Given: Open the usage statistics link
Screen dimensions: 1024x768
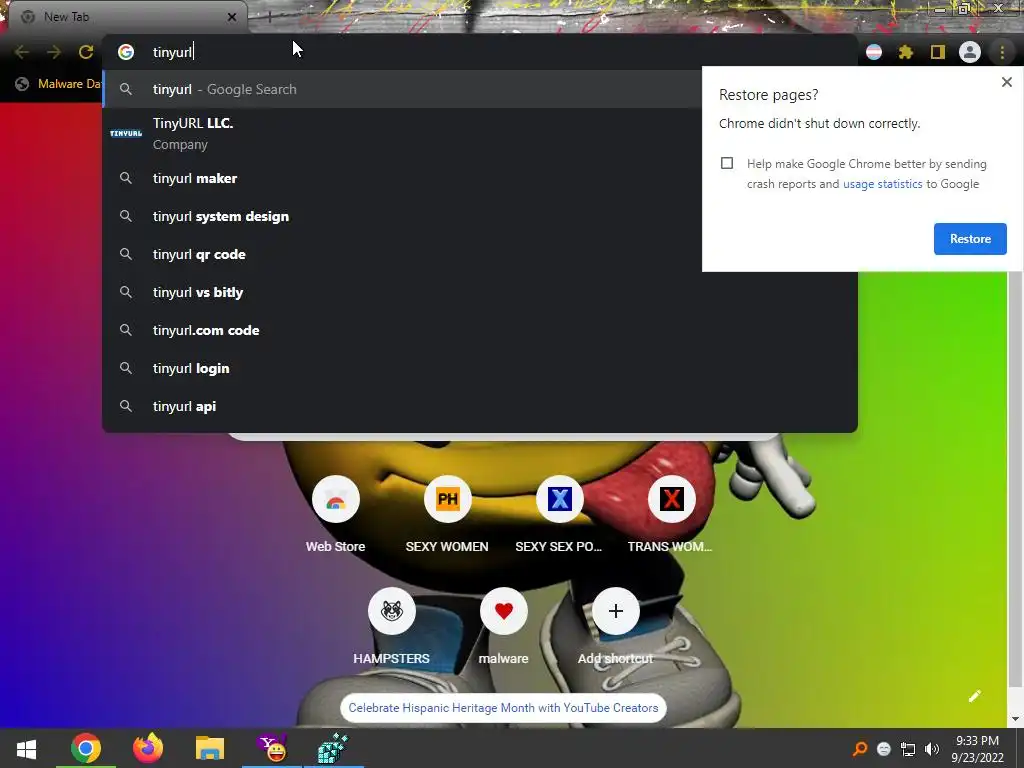Looking at the screenshot, I should pos(882,184).
